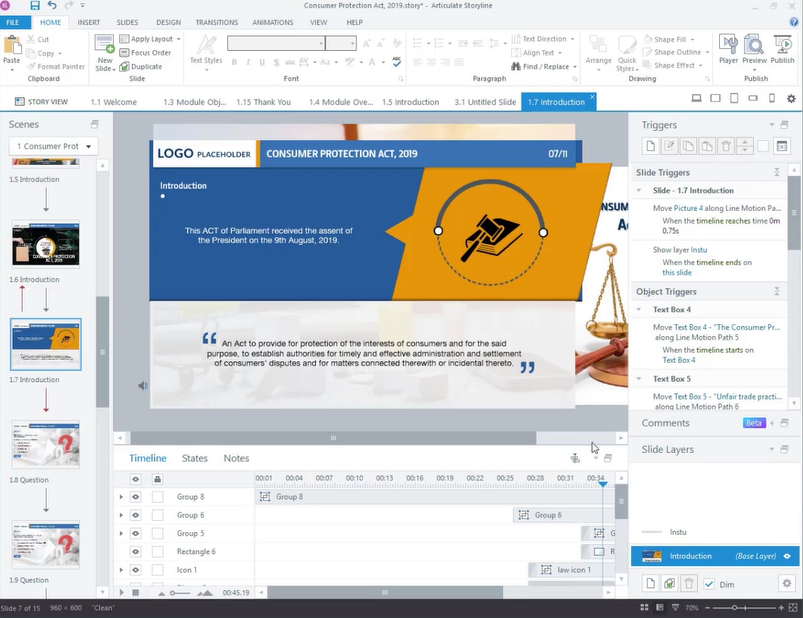
Task: Collapse the Text Box 4 triggers
Action: click(639, 309)
